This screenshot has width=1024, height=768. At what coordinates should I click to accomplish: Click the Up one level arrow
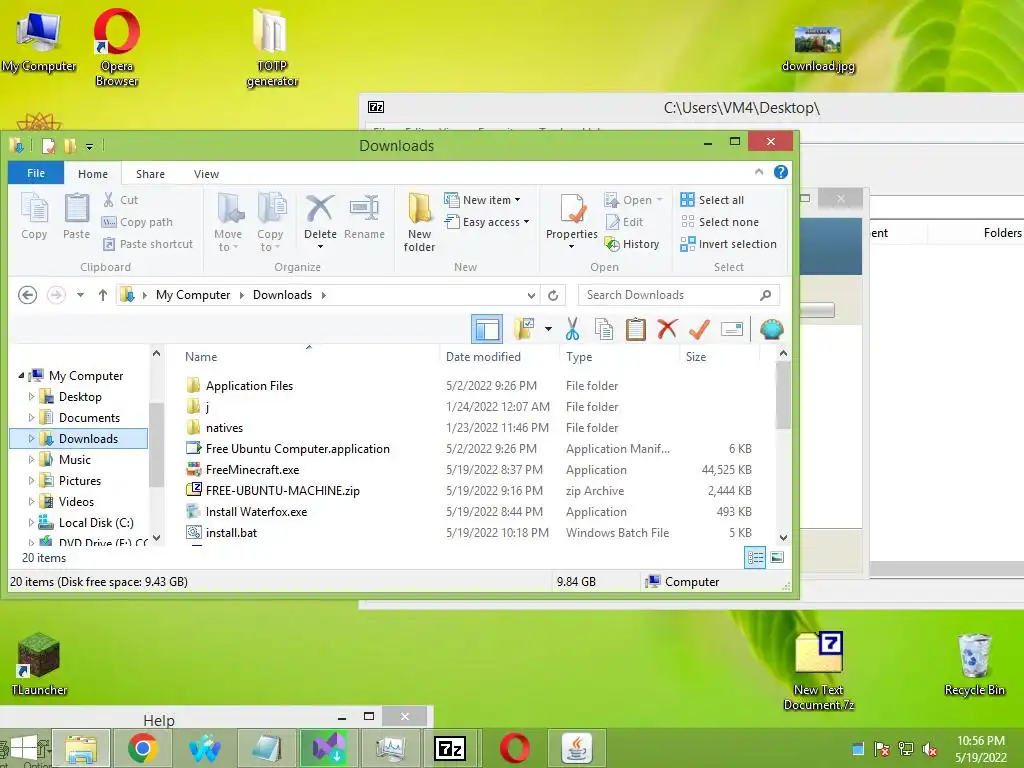103,295
